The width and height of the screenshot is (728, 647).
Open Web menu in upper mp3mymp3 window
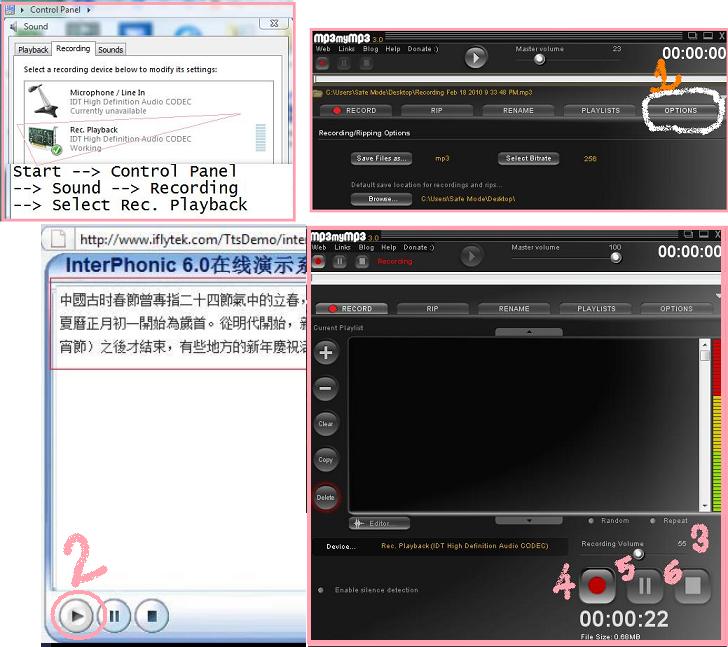pos(323,49)
